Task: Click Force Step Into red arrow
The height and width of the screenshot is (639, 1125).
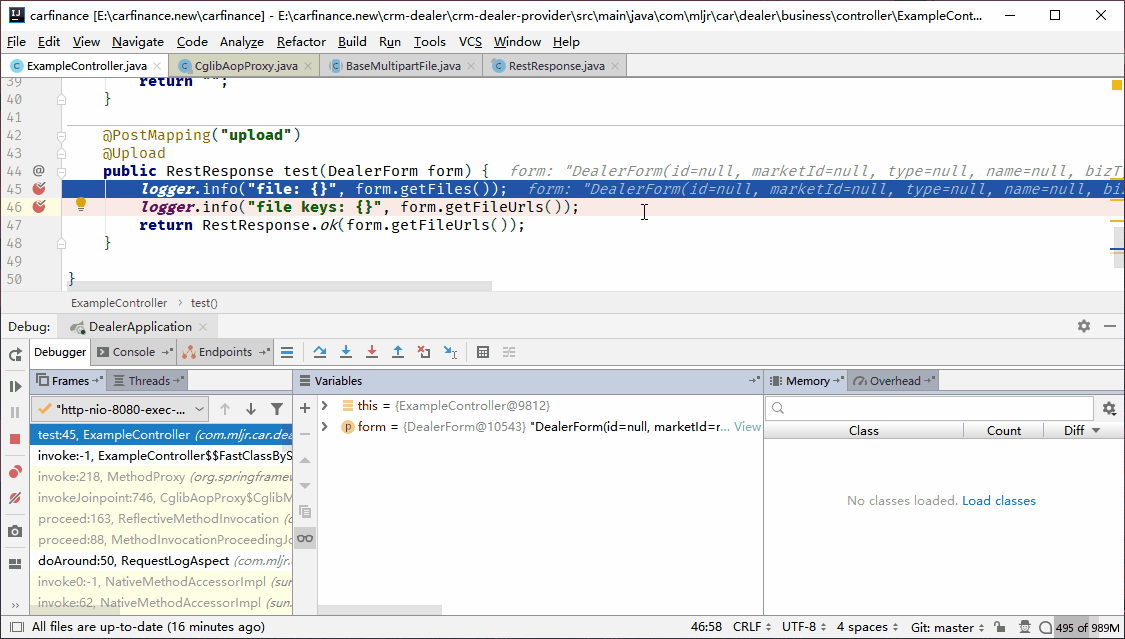Action: click(x=372, y=352)
